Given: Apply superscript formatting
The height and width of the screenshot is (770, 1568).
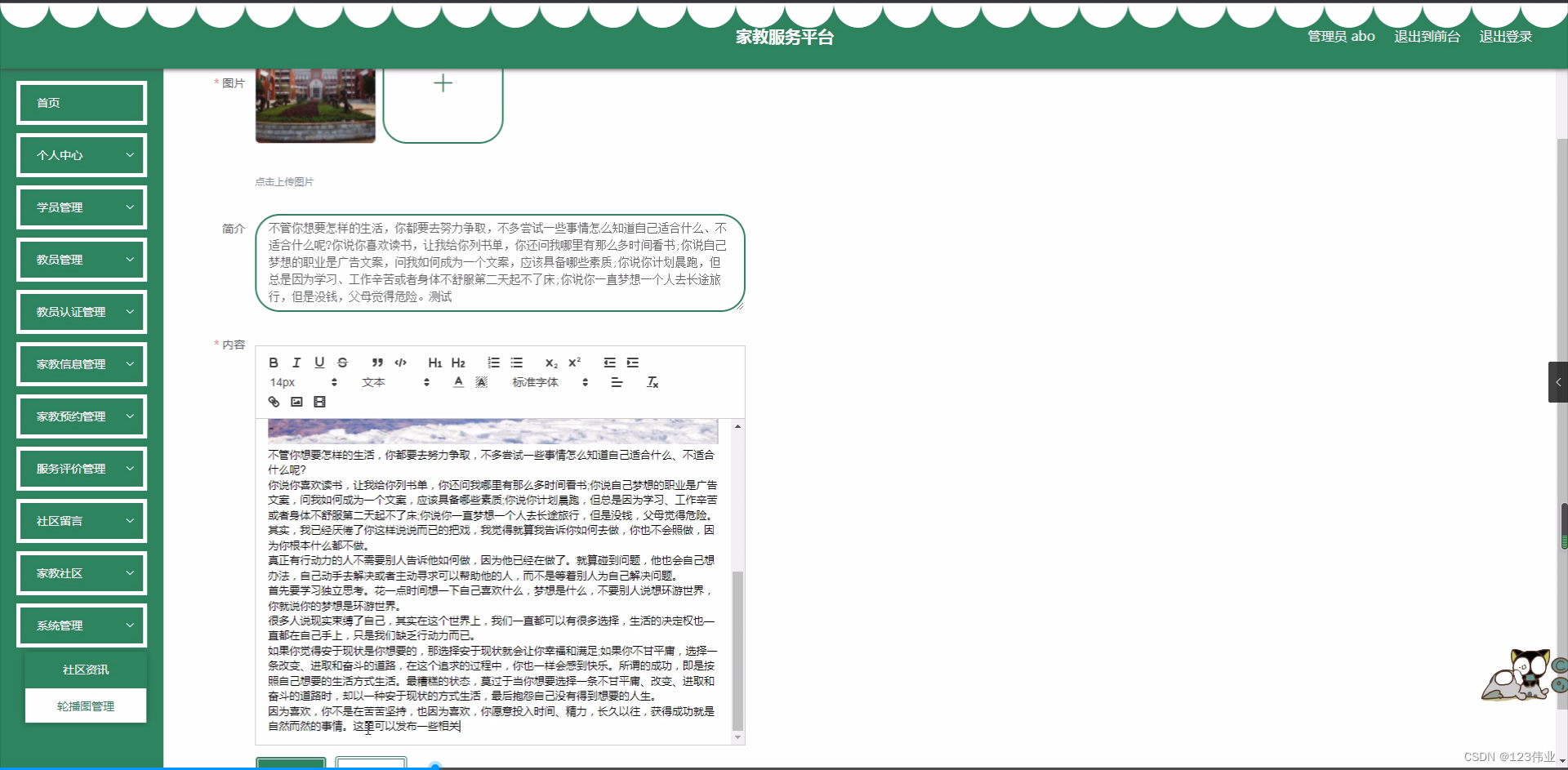Looking at the screenshot, I should (x=575, y=363).
